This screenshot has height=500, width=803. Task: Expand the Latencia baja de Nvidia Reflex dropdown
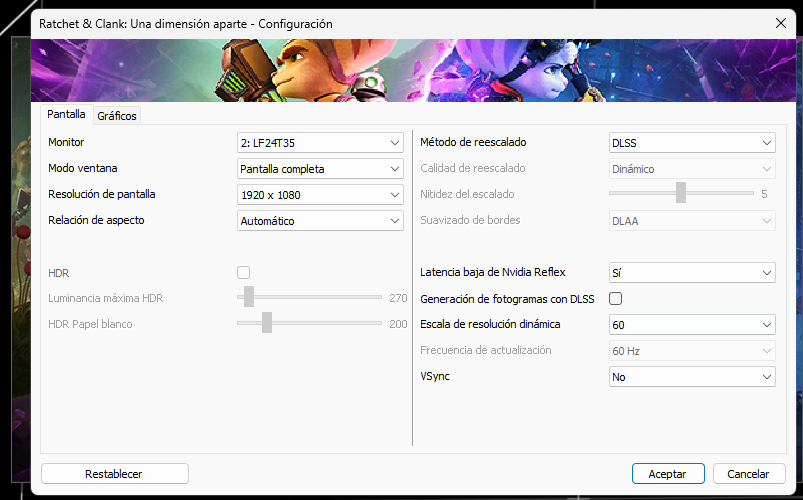click(x=692, y=273)
